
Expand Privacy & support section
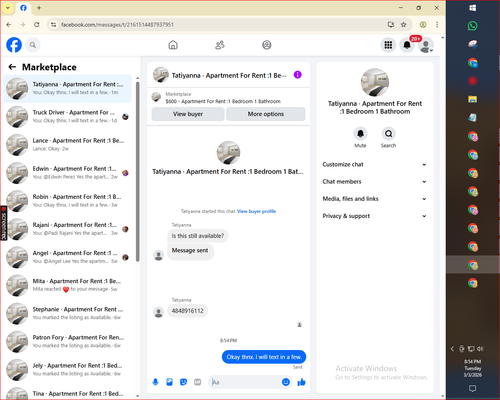pos(374,216)
